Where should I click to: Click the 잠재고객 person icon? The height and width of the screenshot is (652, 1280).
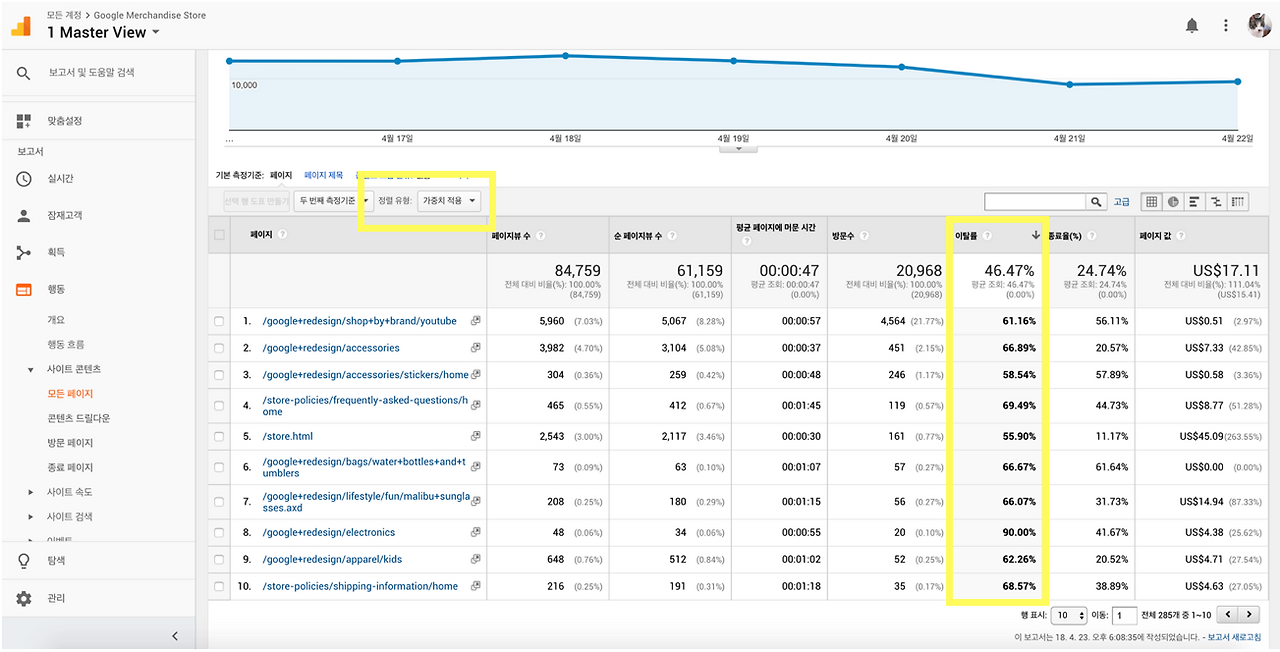click(x=24, y=216)
